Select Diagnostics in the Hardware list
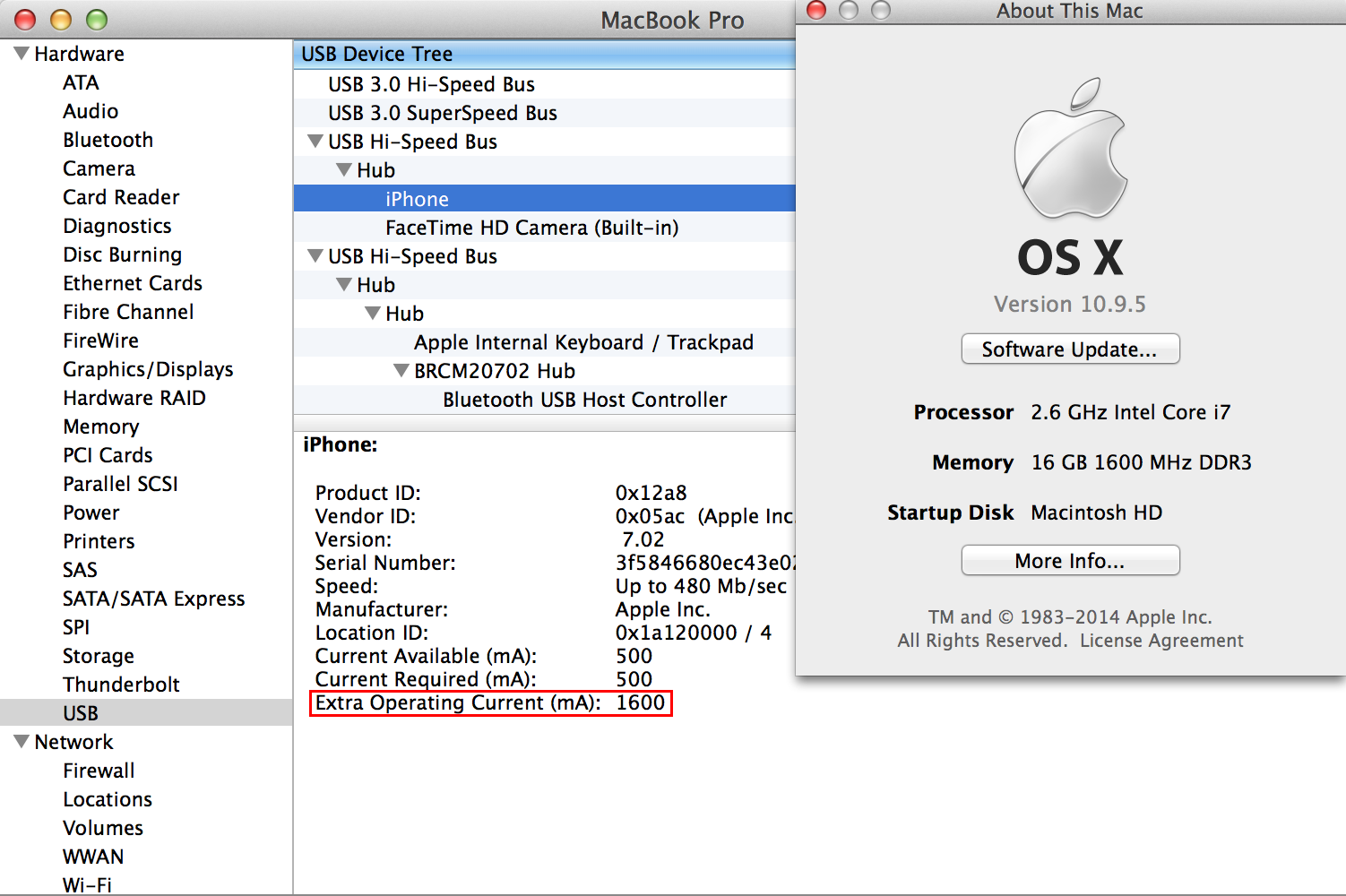1346x896 pixels. pyautogui.click(x=116, y=226)
